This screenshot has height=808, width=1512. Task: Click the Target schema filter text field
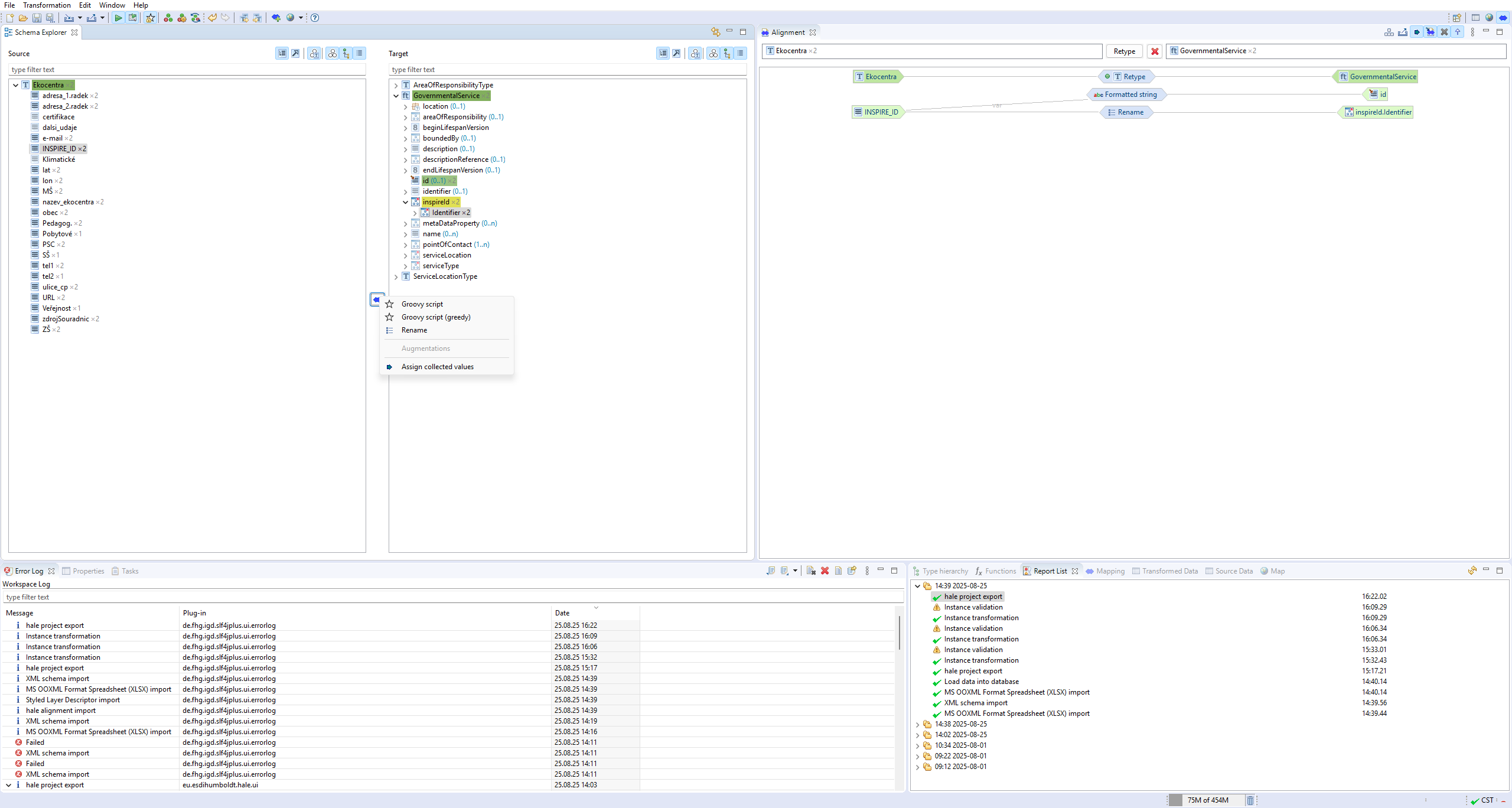coord(567,70)
